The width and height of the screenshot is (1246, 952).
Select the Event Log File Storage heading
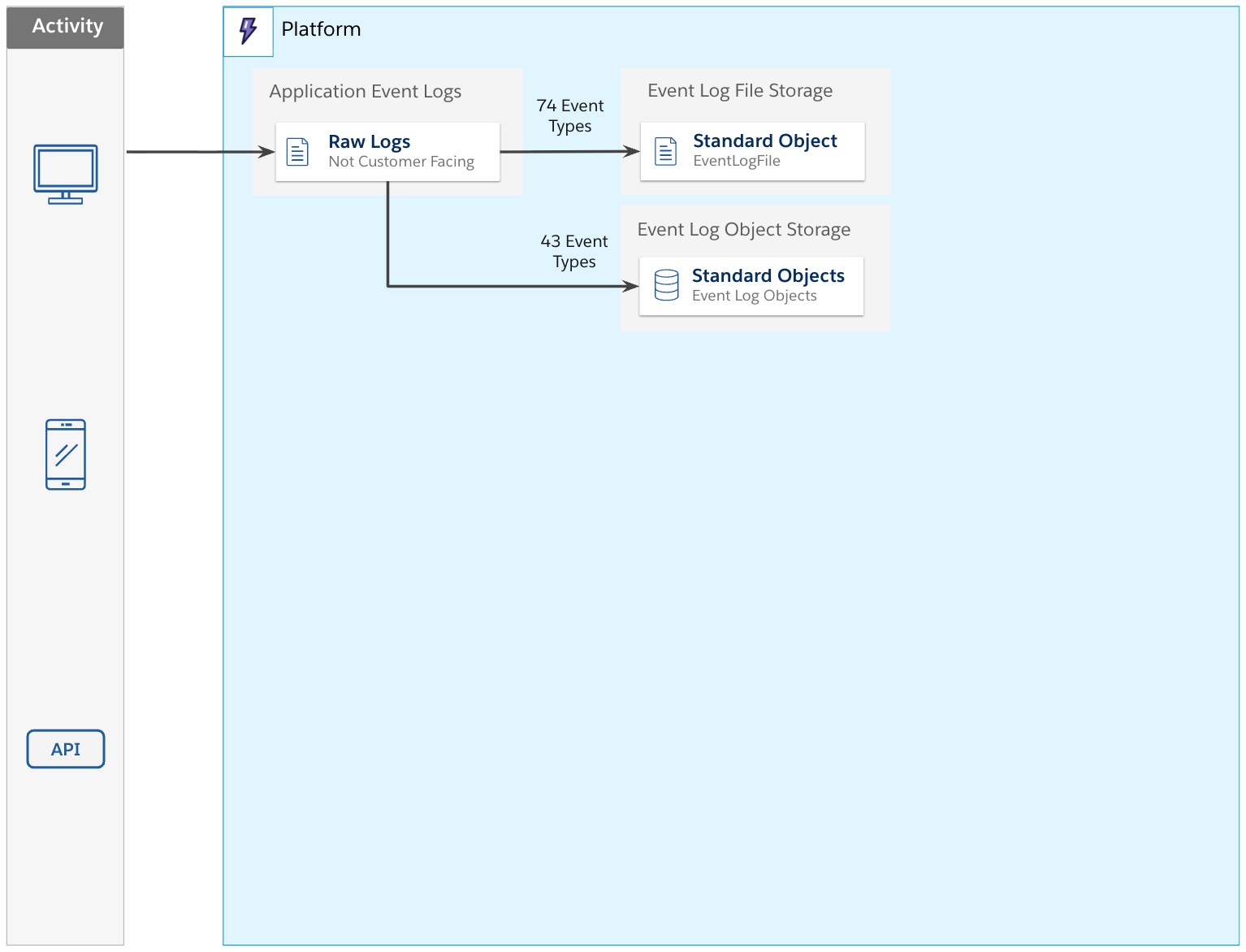(739, 90)
